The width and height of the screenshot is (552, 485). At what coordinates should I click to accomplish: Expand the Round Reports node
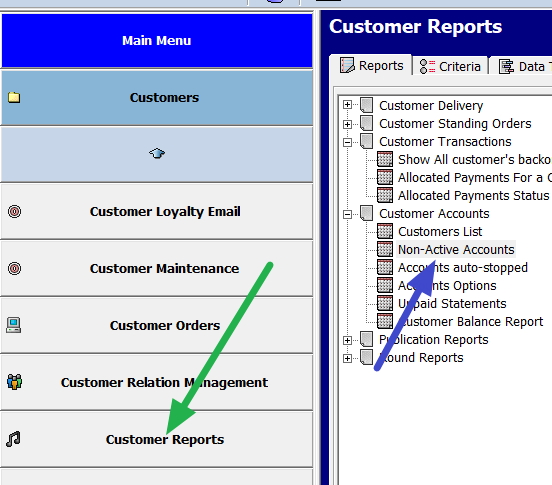[347, 359]
